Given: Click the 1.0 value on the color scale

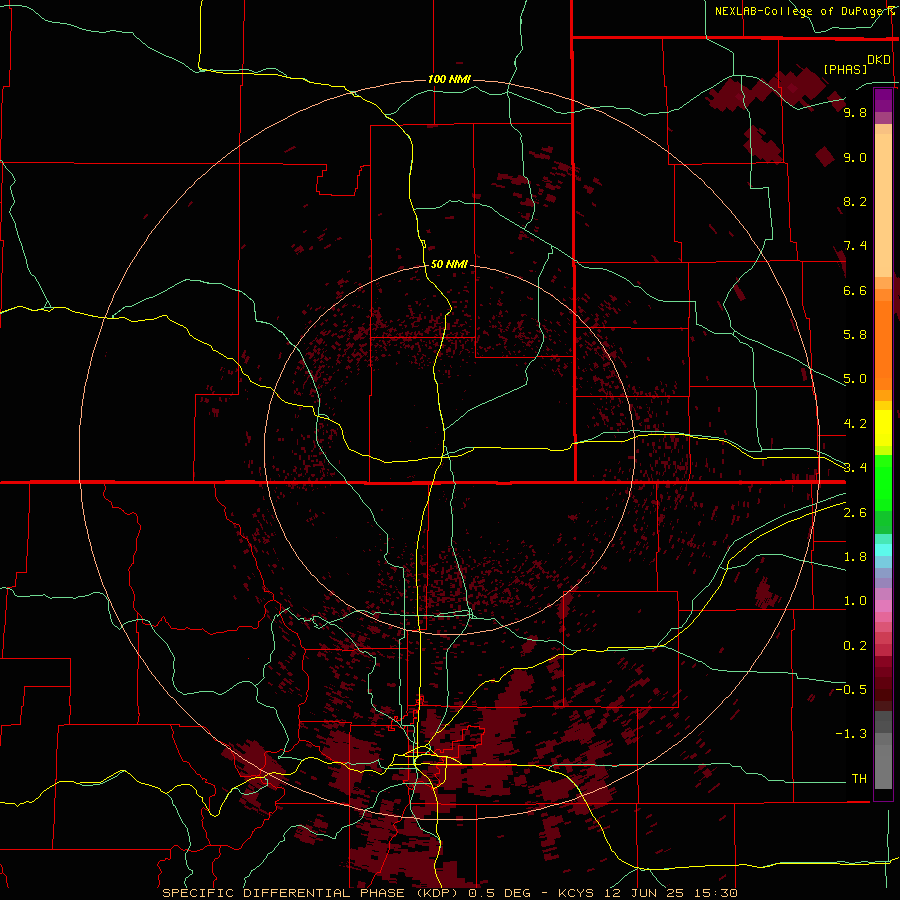Looking at the screenshot, I should [855, 601].
